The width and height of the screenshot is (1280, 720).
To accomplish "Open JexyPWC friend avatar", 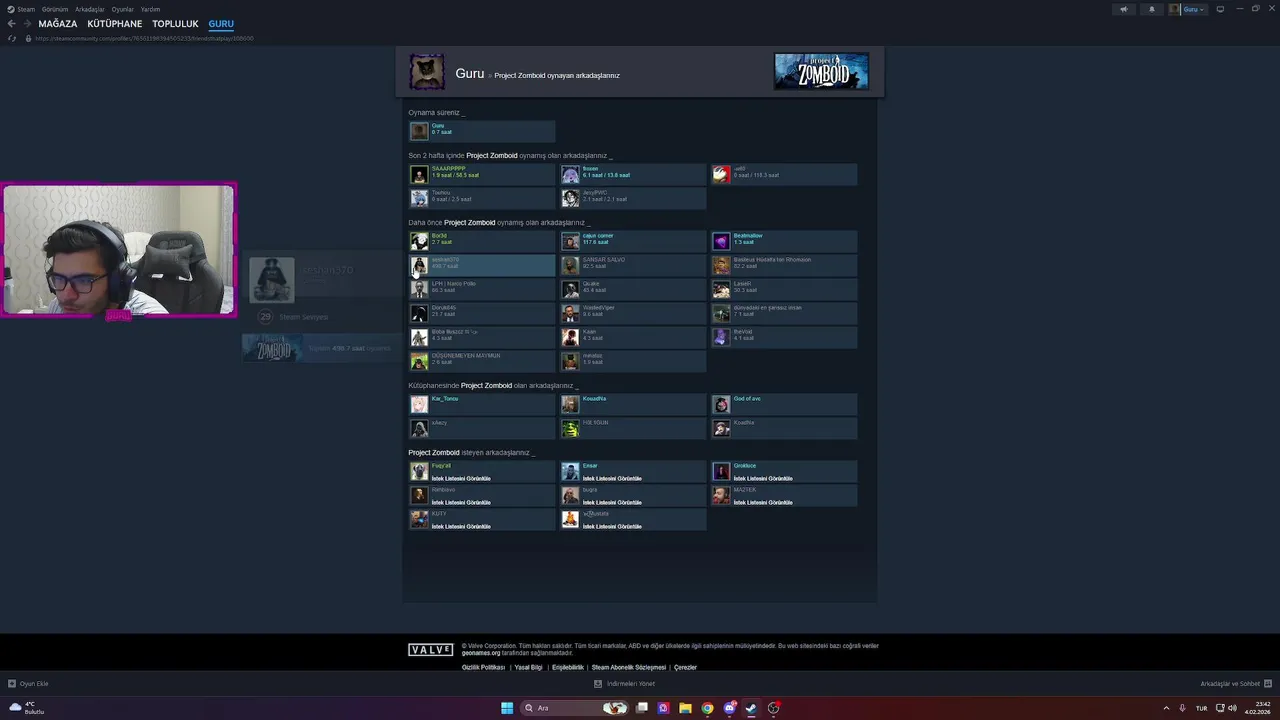I will (x=570, y=198).
